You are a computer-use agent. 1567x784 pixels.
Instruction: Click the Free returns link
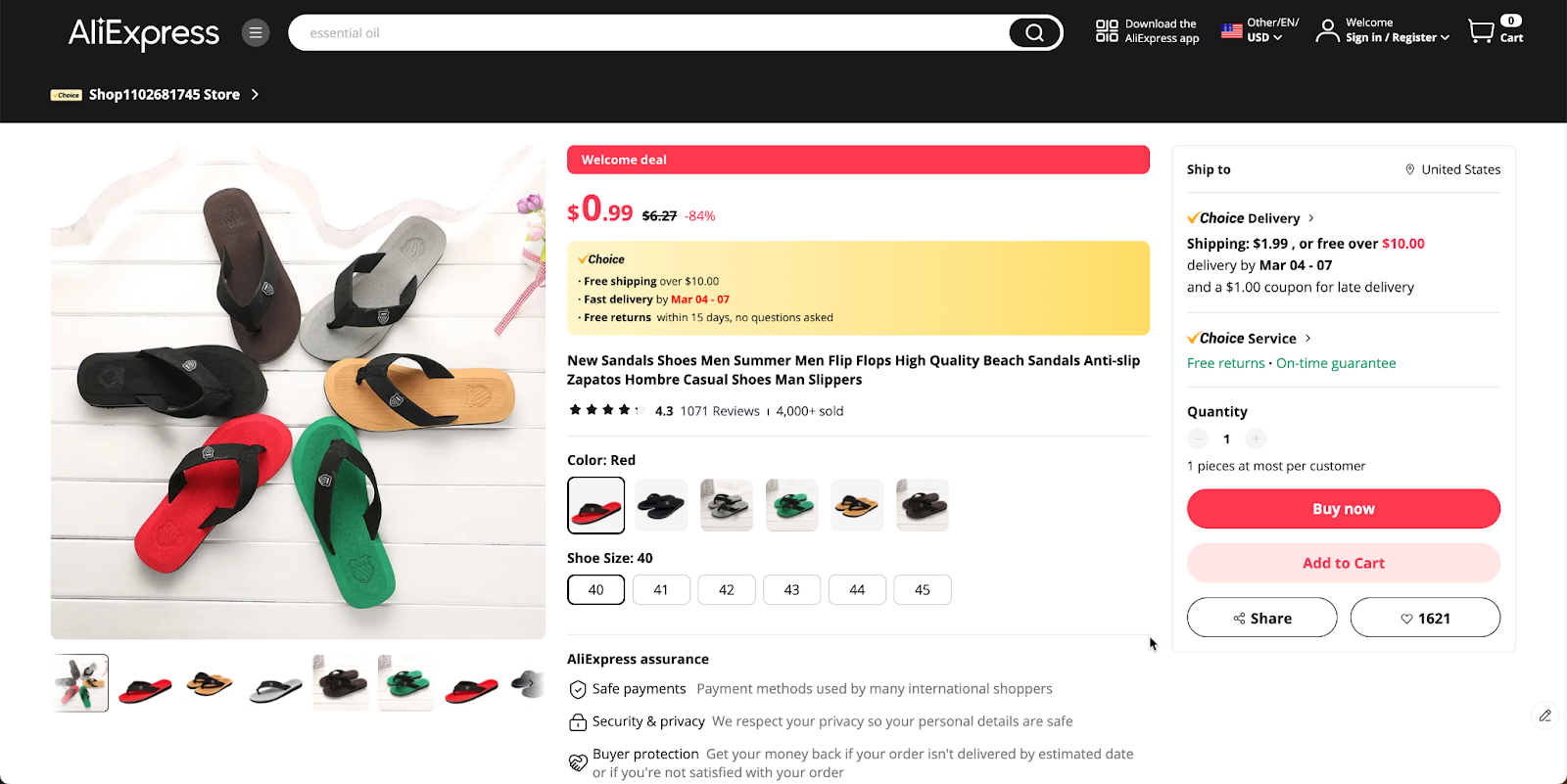pos(1225,362)
